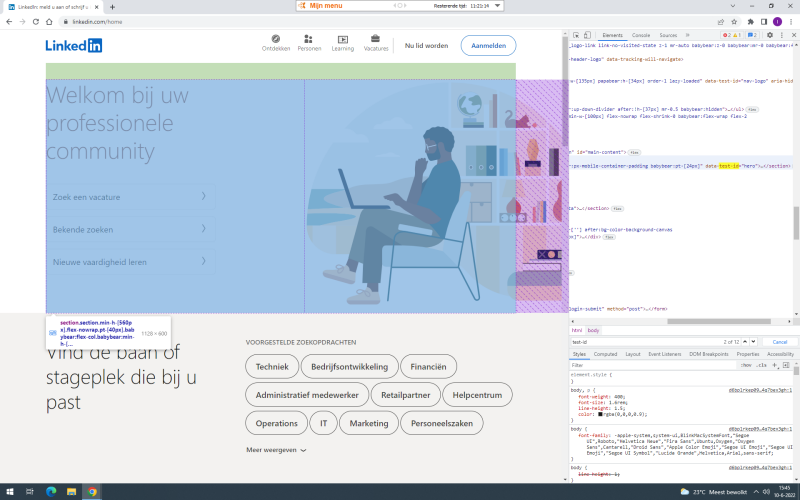Select the html breadcrumb item
The image size is (800, 500).
pos(577,331)
